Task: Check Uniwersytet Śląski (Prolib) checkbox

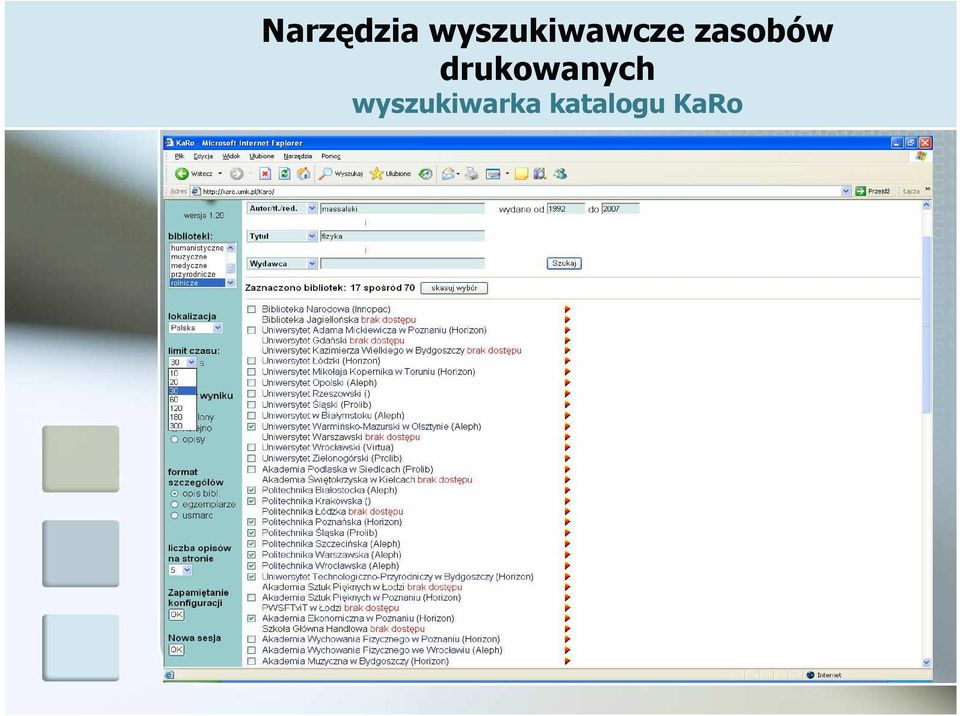Action: tap(251, 405)
